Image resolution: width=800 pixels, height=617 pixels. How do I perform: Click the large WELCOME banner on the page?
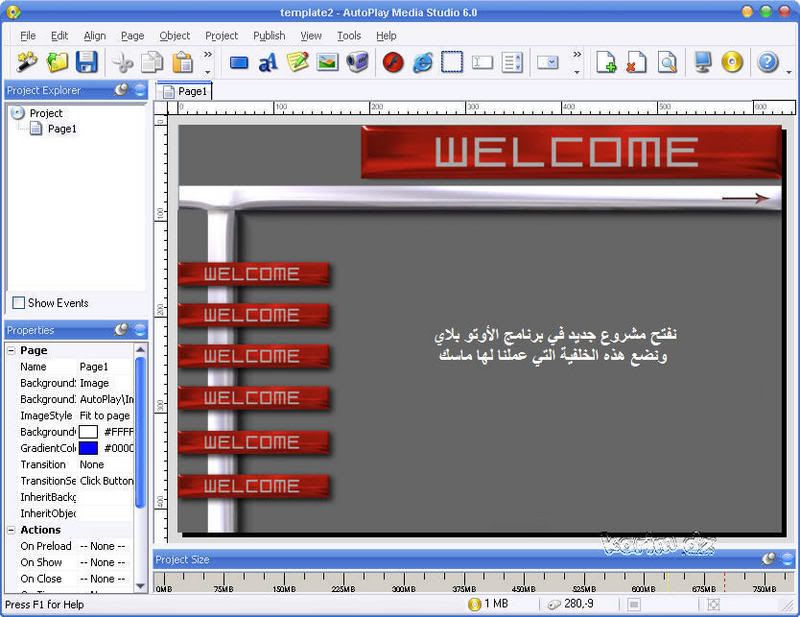click(571, 152)
